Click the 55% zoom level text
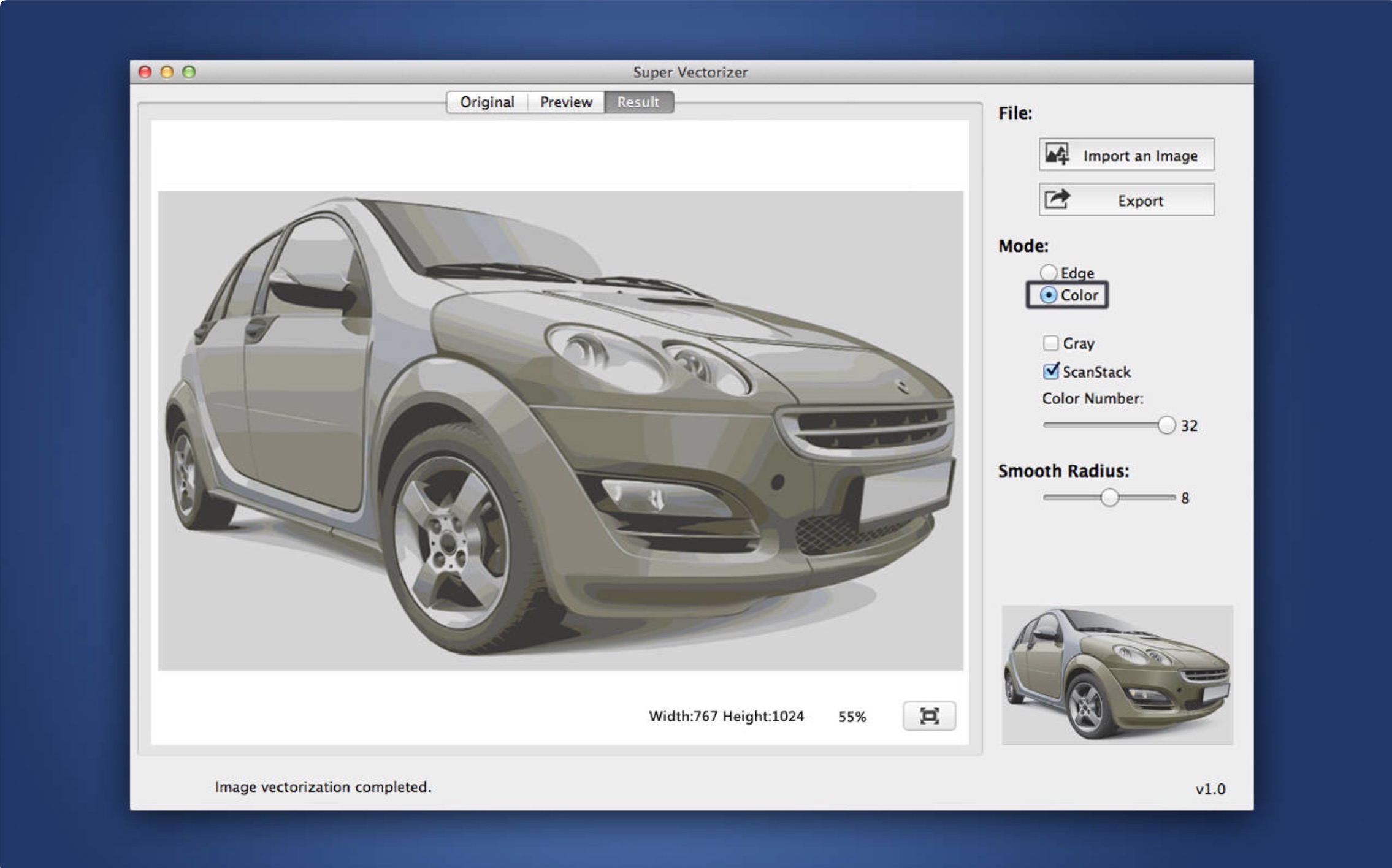 coord(852,717)
